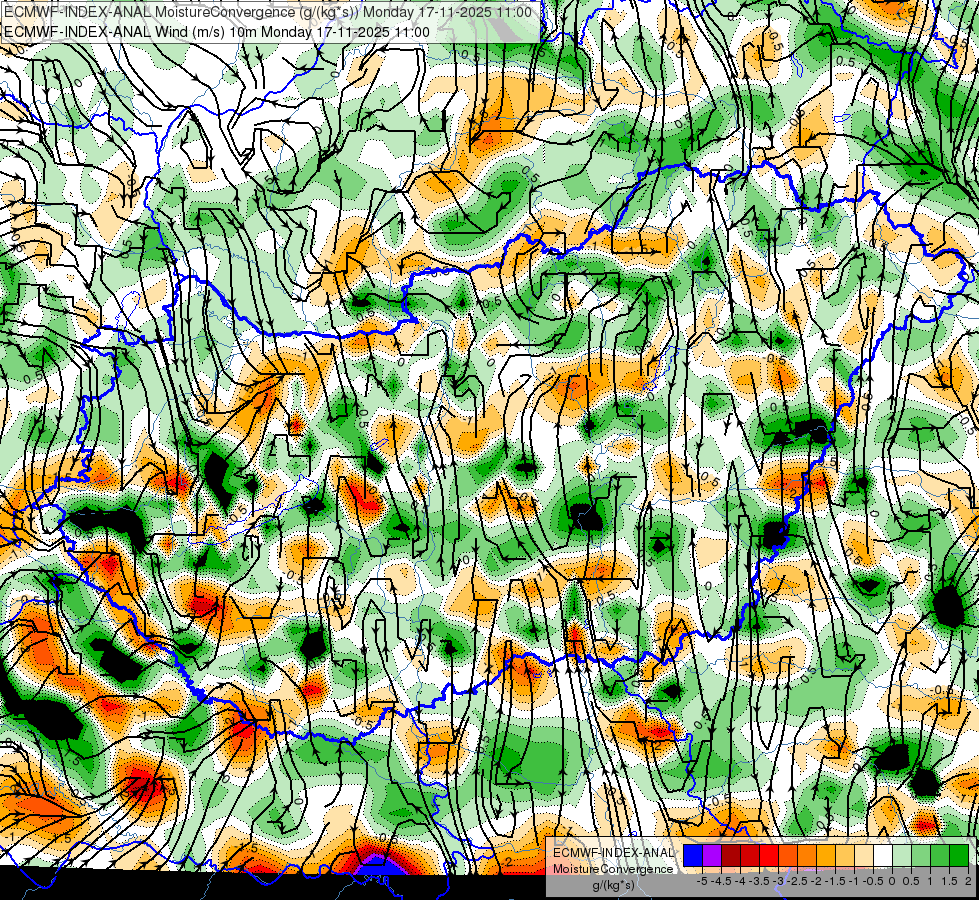The image size is (979, 900).
Task: Click the -1.5 legend tick label
Action: click(x=835, y=881)
